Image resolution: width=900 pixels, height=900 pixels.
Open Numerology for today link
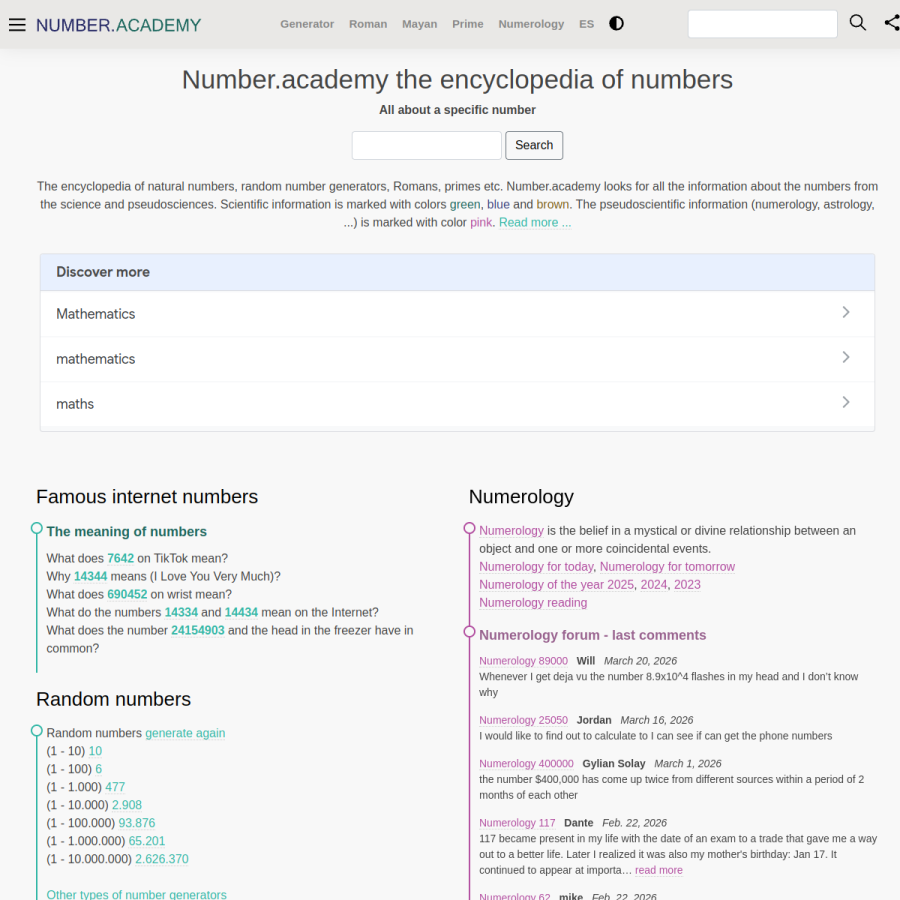[x=536, y=567]
